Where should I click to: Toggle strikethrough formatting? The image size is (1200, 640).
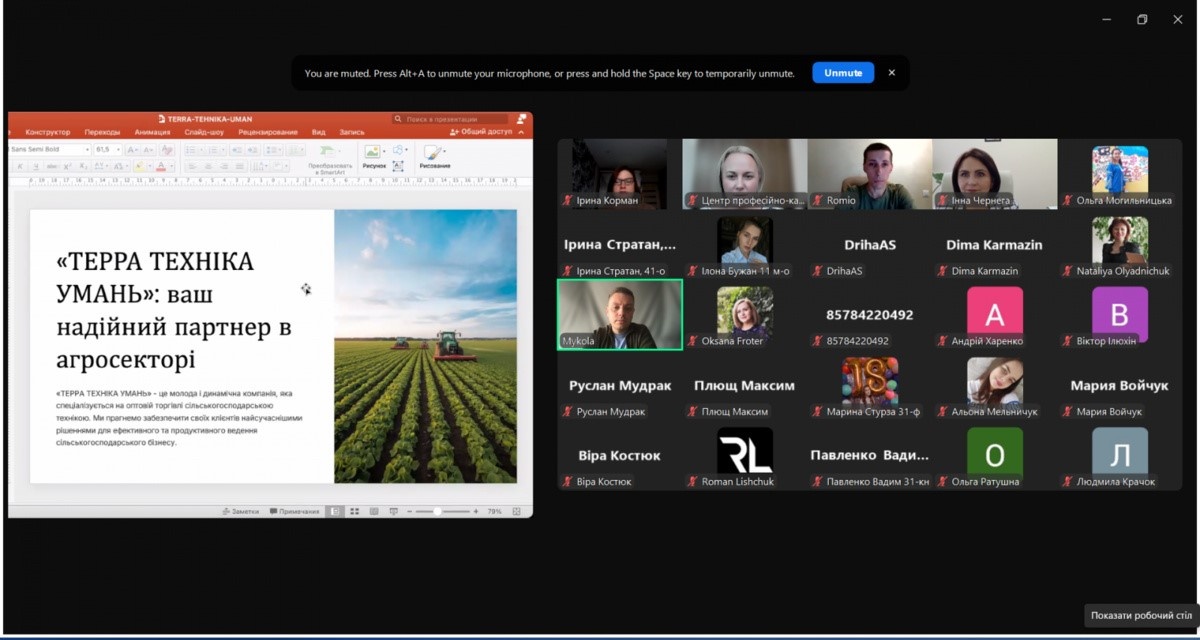(52, 166)
